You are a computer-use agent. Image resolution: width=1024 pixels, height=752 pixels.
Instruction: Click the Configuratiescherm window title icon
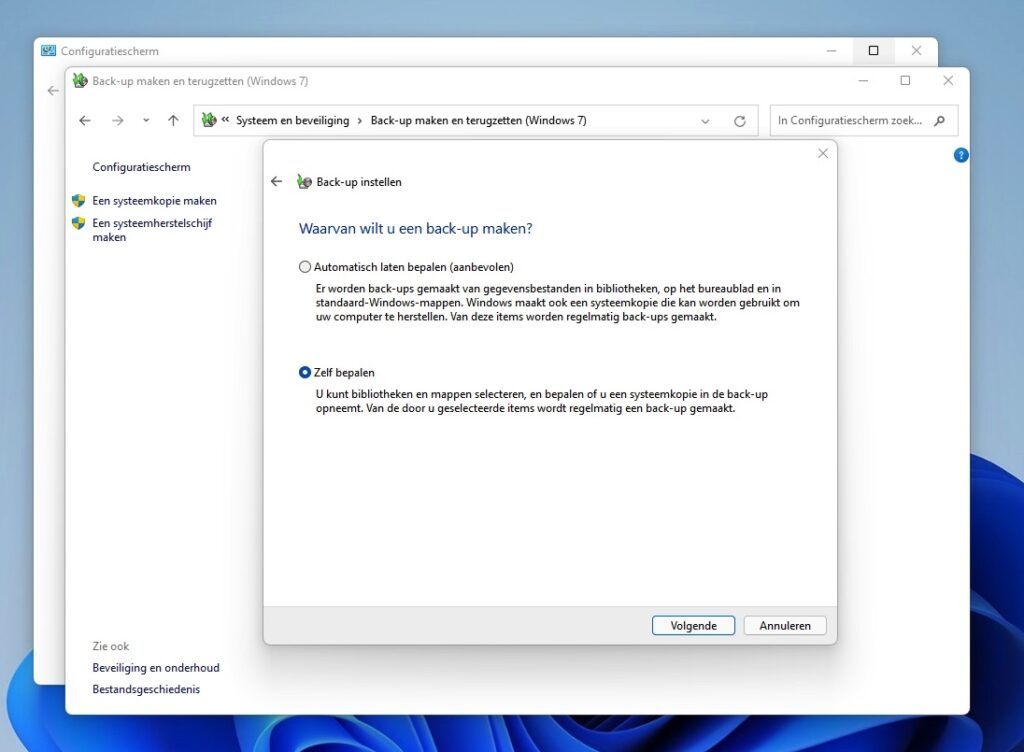point(48,51)
